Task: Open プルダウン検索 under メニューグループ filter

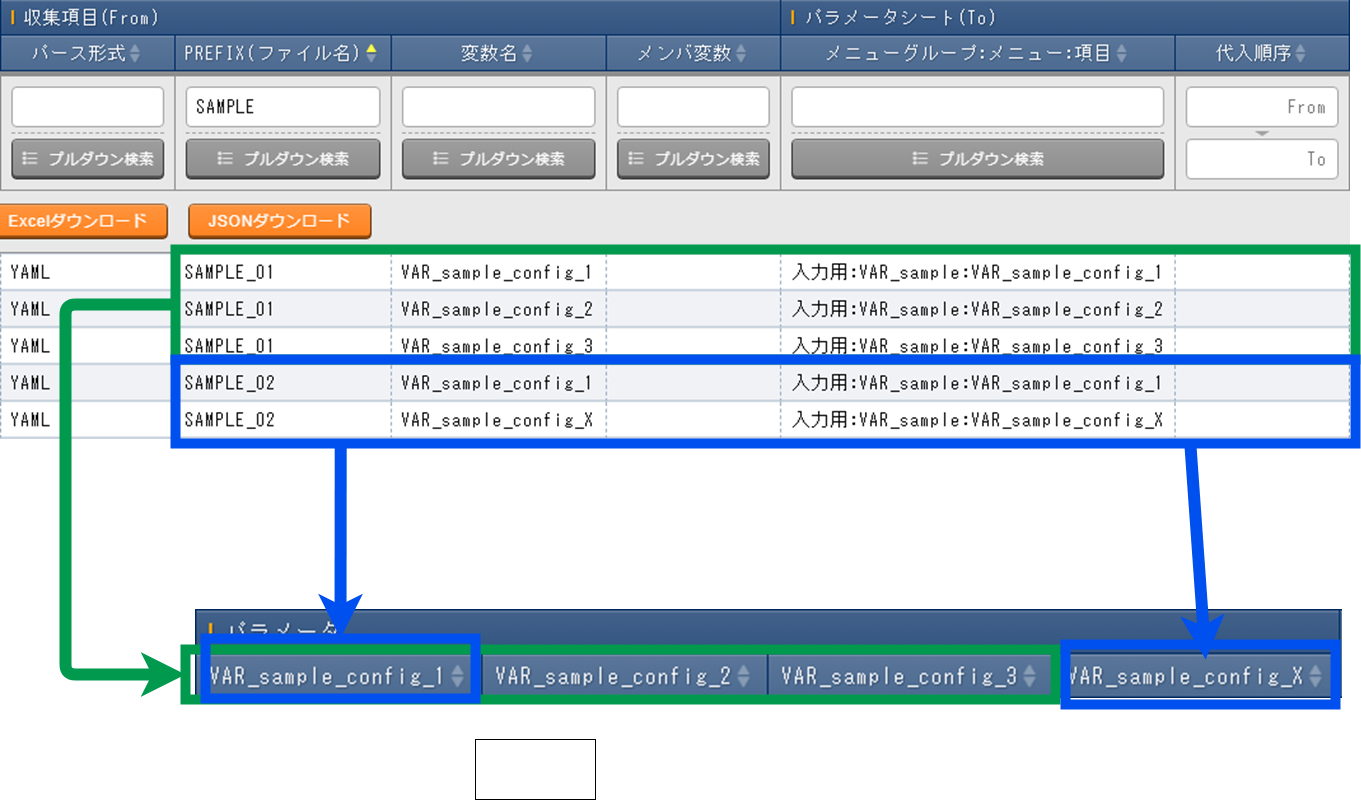Action: point(977,159)
